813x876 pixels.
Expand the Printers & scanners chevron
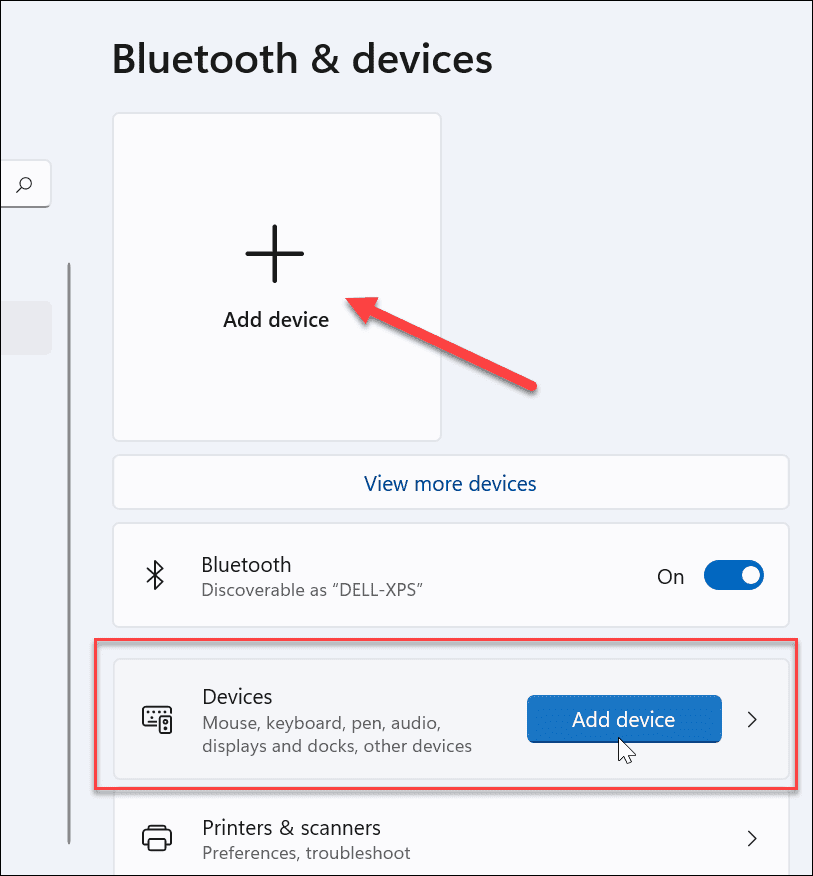point(753,838)
